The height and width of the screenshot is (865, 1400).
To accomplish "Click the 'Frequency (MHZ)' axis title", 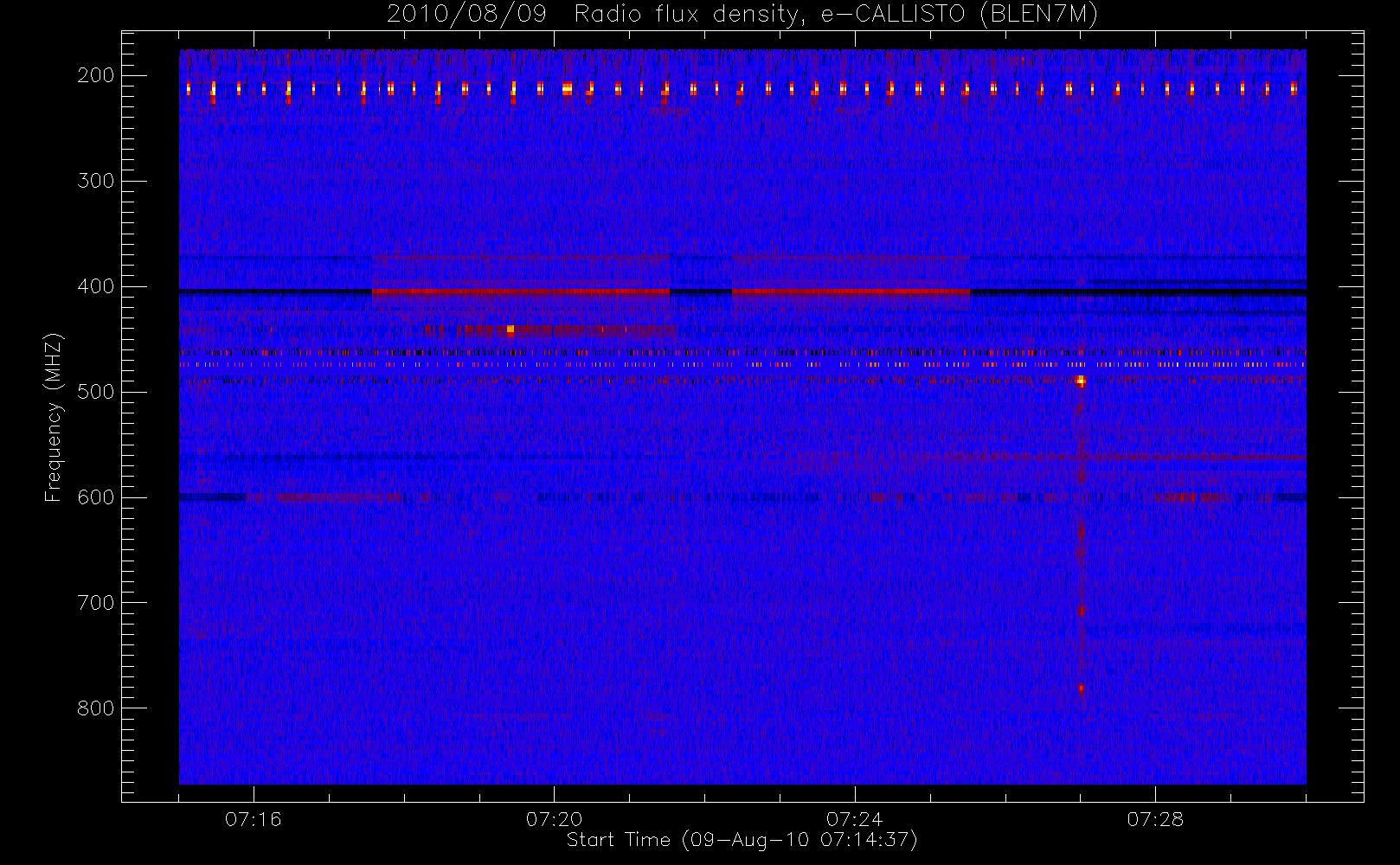I will (54, 417).
